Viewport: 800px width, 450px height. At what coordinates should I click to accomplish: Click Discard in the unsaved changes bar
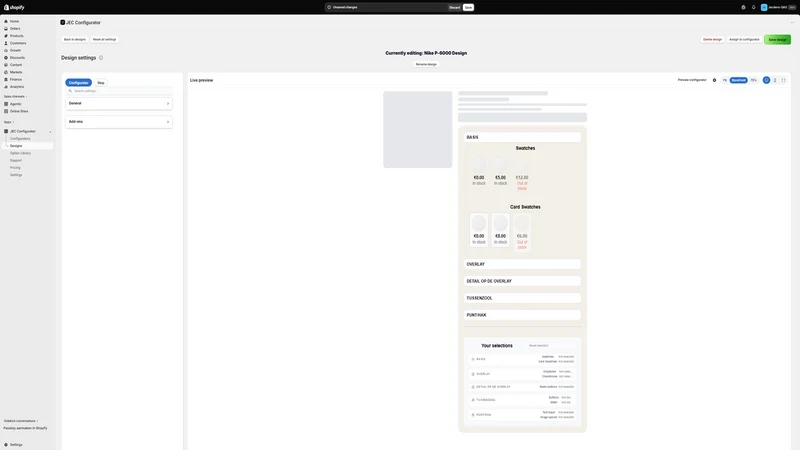(x=454, y=7)
